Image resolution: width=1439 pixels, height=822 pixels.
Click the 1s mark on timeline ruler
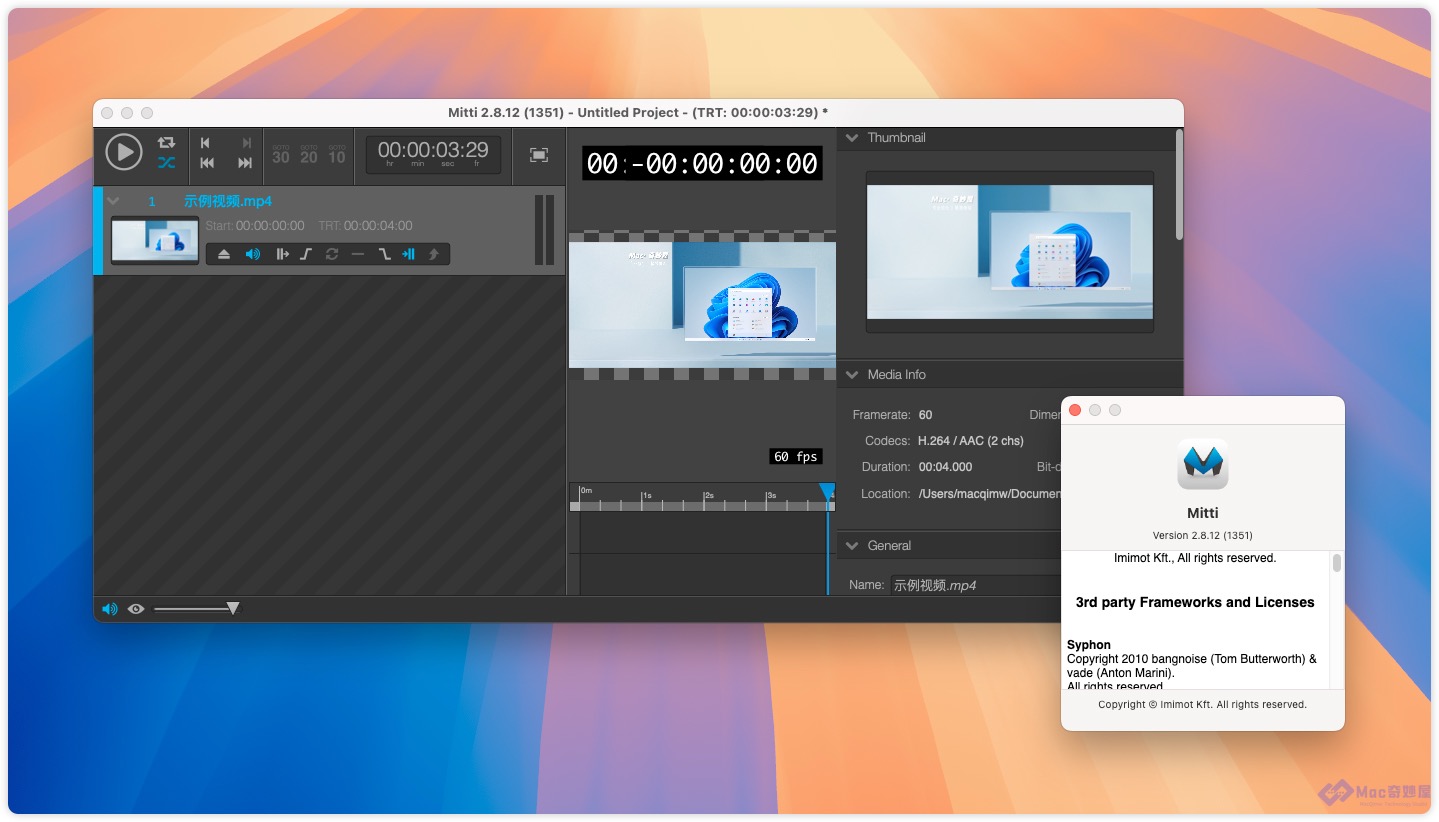(646, 495)
